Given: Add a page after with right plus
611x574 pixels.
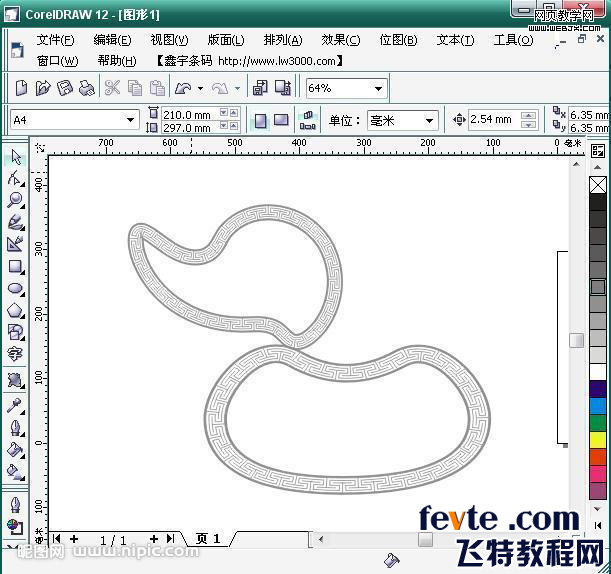Looking at the screenshot, I should click(x=154, y=539).
